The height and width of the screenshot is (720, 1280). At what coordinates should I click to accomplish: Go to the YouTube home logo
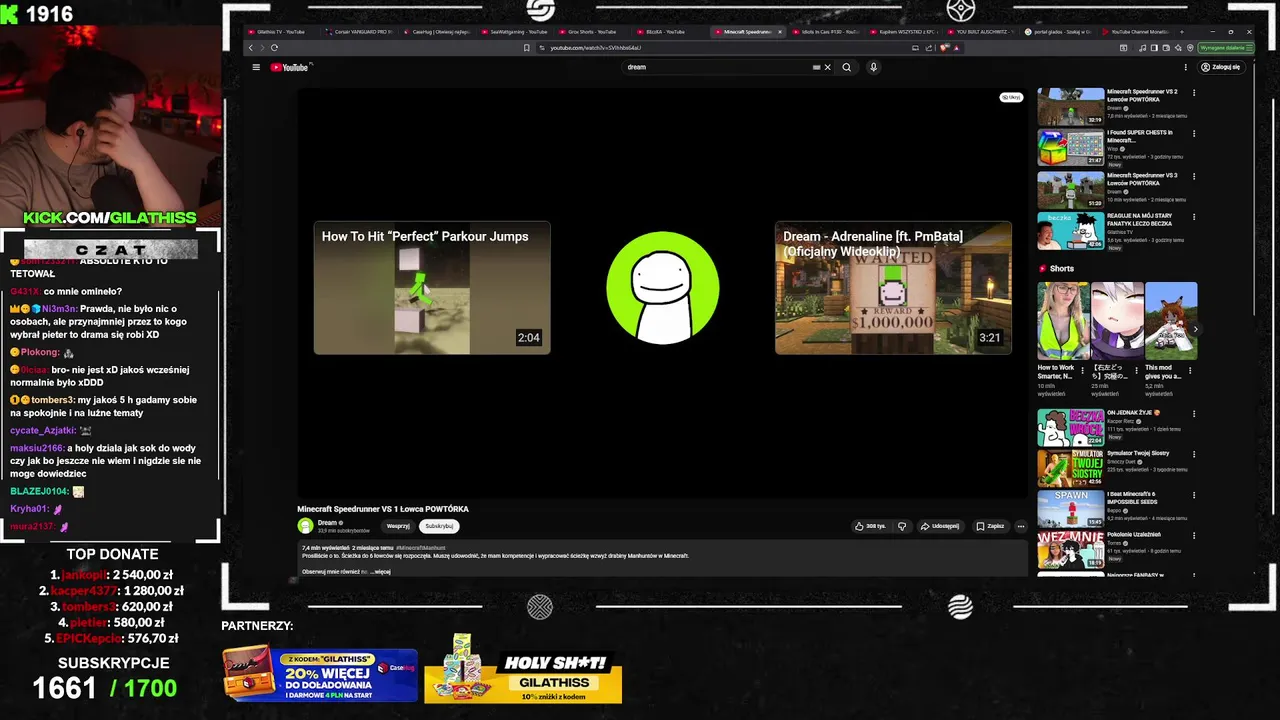click(291, 67)
